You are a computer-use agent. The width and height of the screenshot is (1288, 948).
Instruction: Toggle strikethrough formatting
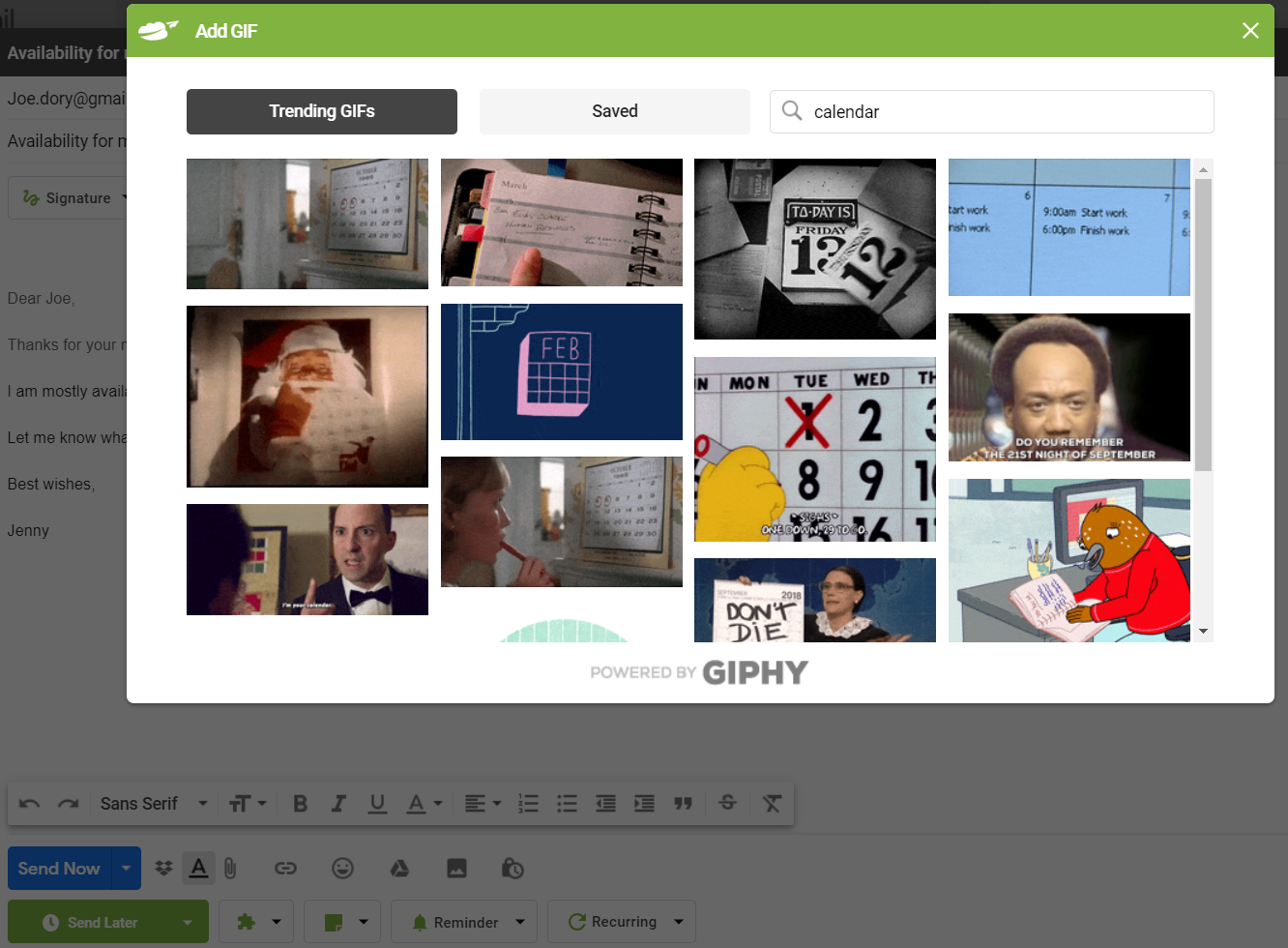[728, 804]
